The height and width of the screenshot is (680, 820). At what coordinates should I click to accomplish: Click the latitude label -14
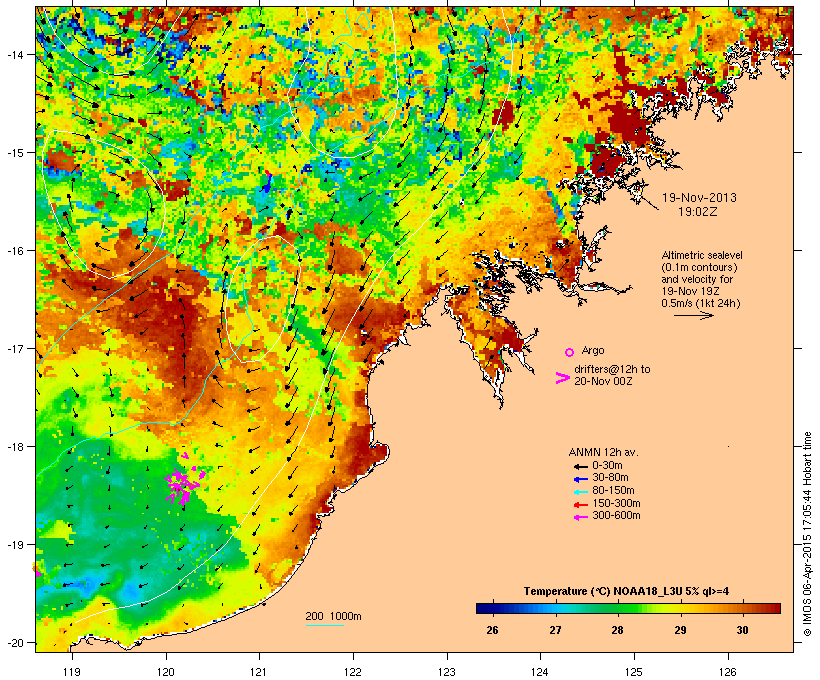pyautogui.click(x=14, y=54)
